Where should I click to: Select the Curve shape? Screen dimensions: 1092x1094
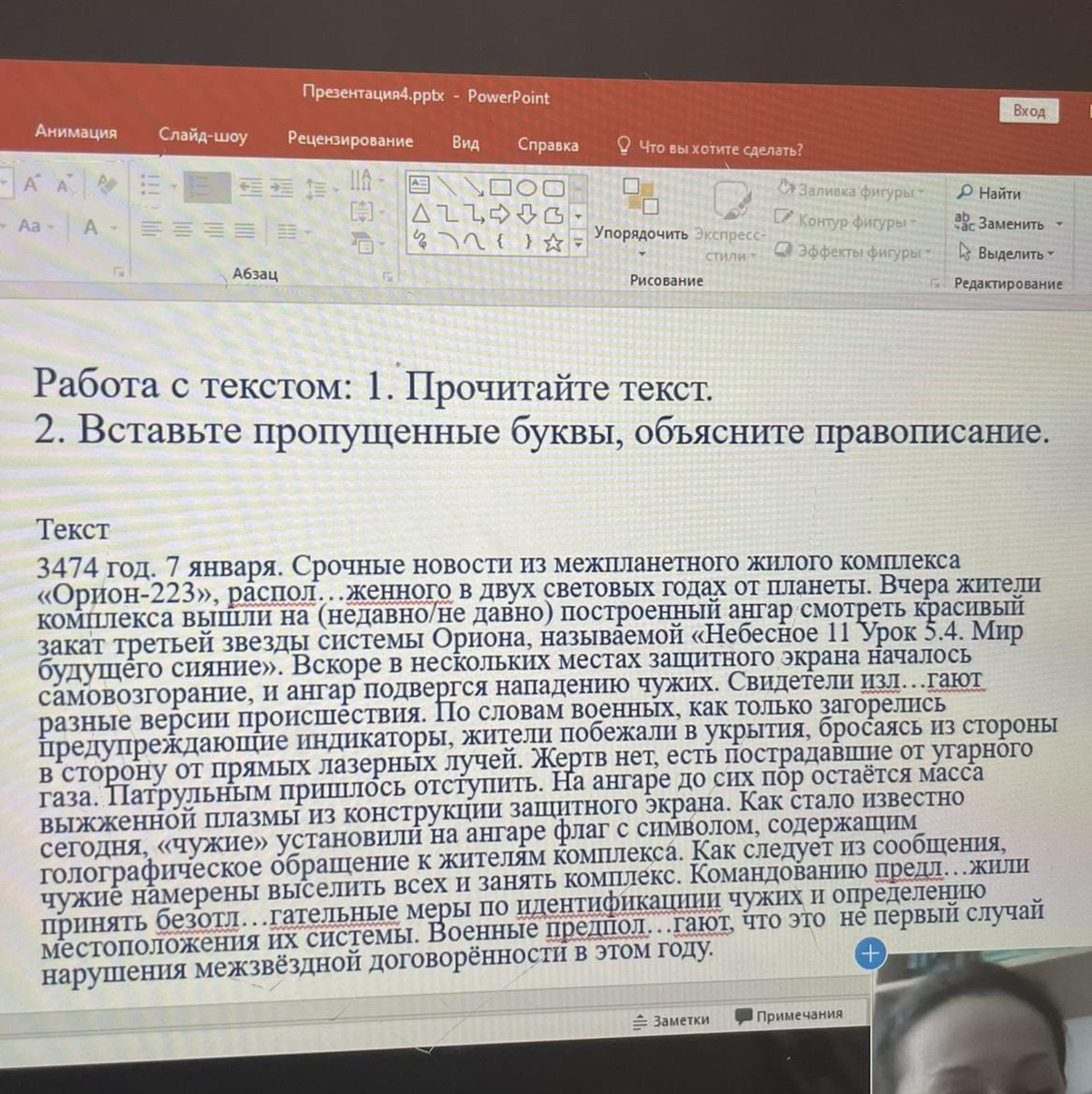click(475, 241)
